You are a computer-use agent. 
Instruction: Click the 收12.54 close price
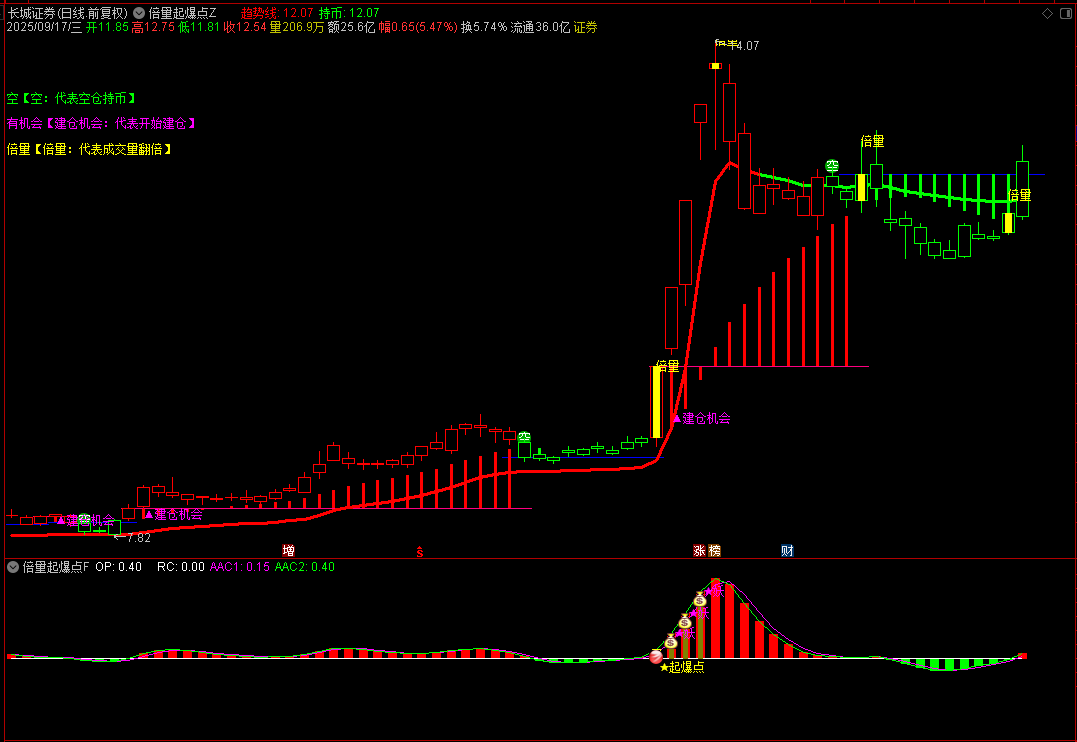(x=245, y=27)
